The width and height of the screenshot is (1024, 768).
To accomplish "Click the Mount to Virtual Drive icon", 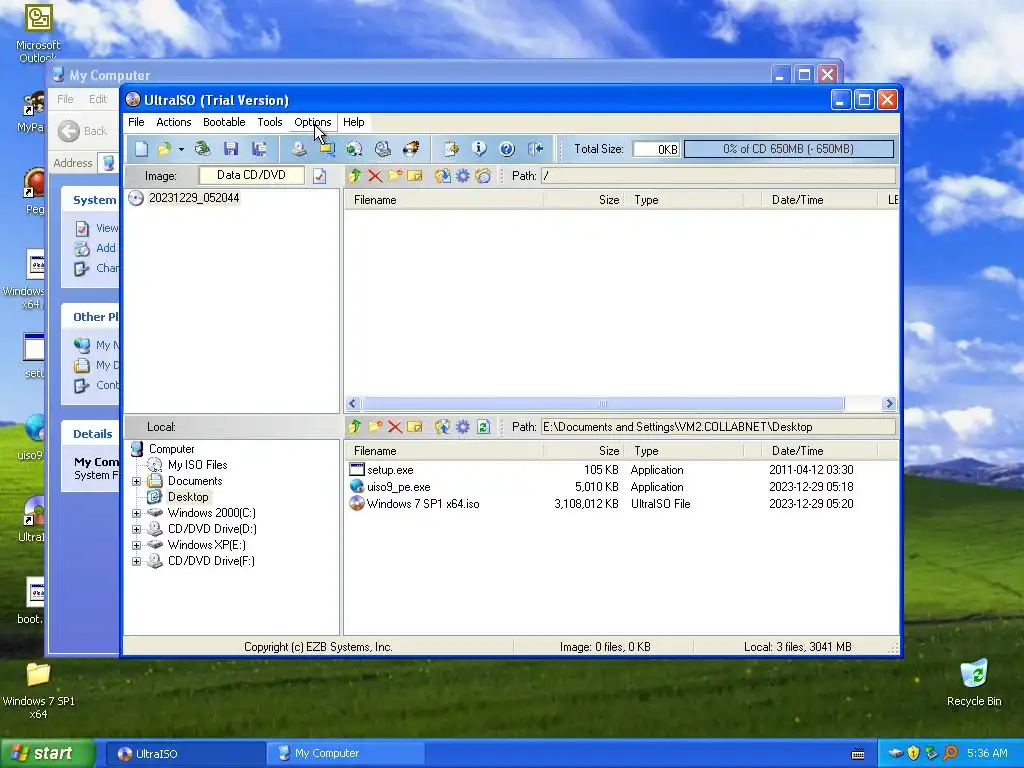I will tap(383, 149).
